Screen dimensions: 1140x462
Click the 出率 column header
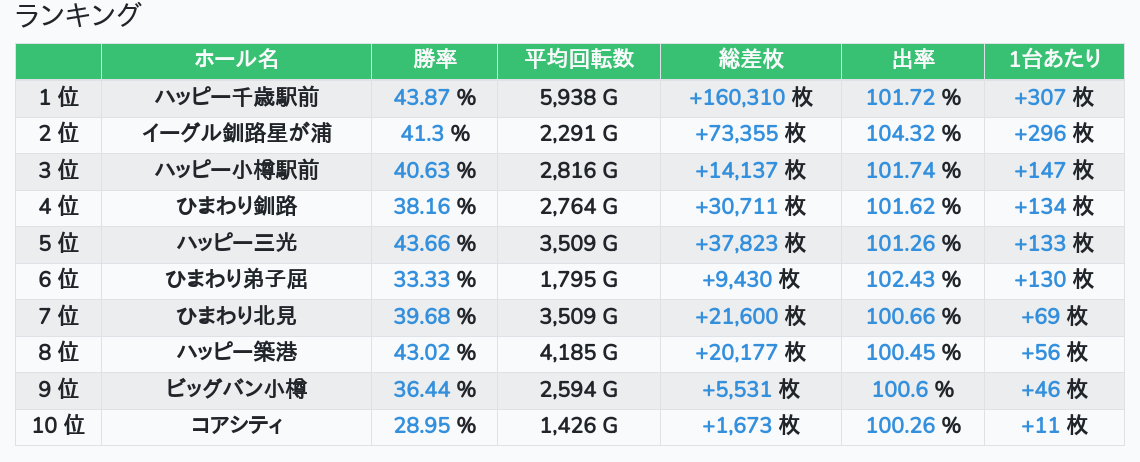coord(912,60)
